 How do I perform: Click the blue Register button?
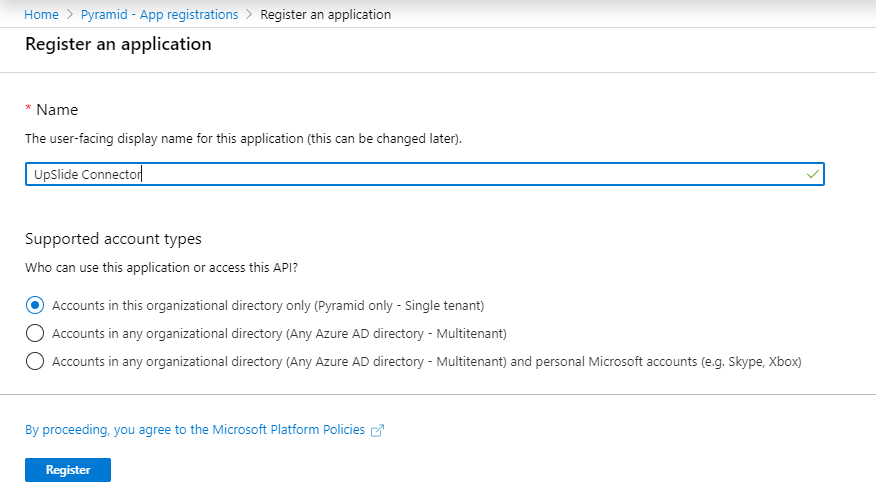[x=68, y=470]
